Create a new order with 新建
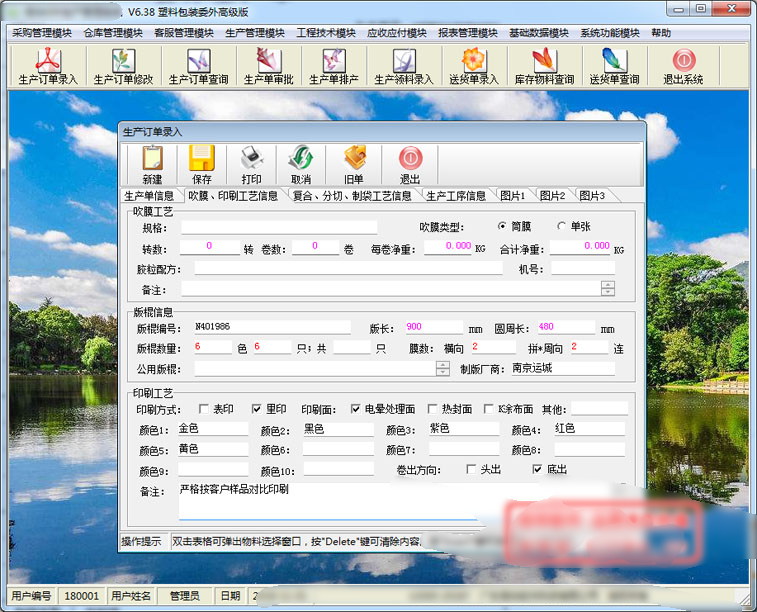The width and height of the screenshot is (757, 612). tap(152, 165)
